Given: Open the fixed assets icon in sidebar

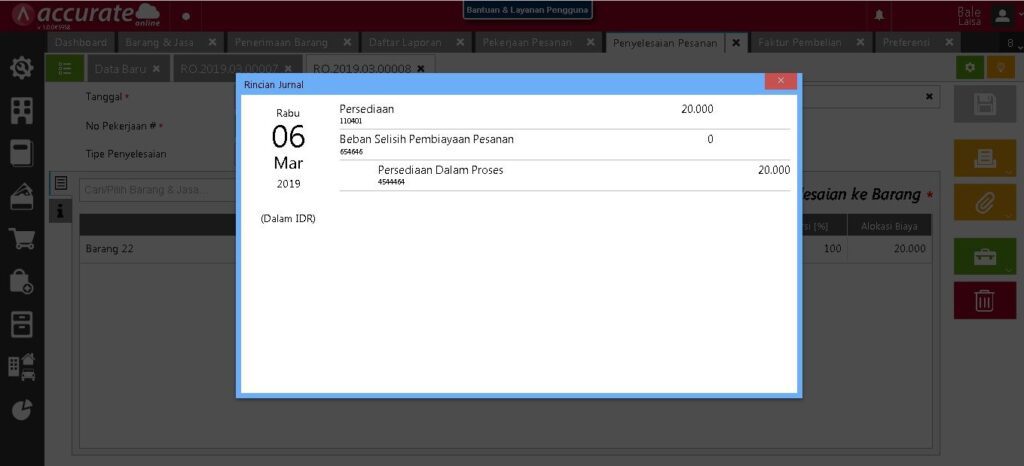Looking at the screenshot, I should [x=22, y=366].
